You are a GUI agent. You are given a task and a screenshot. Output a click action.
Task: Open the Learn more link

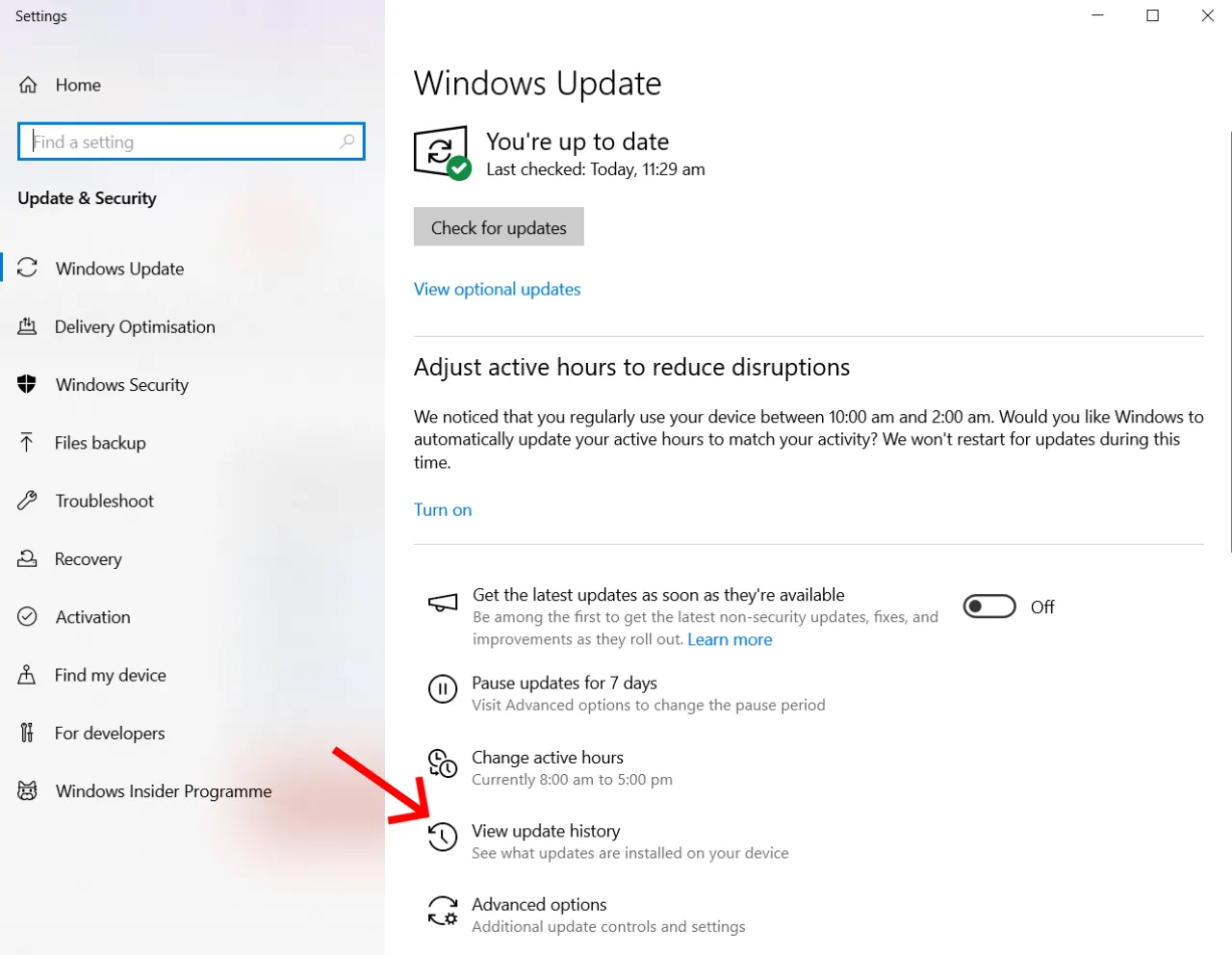730,638
